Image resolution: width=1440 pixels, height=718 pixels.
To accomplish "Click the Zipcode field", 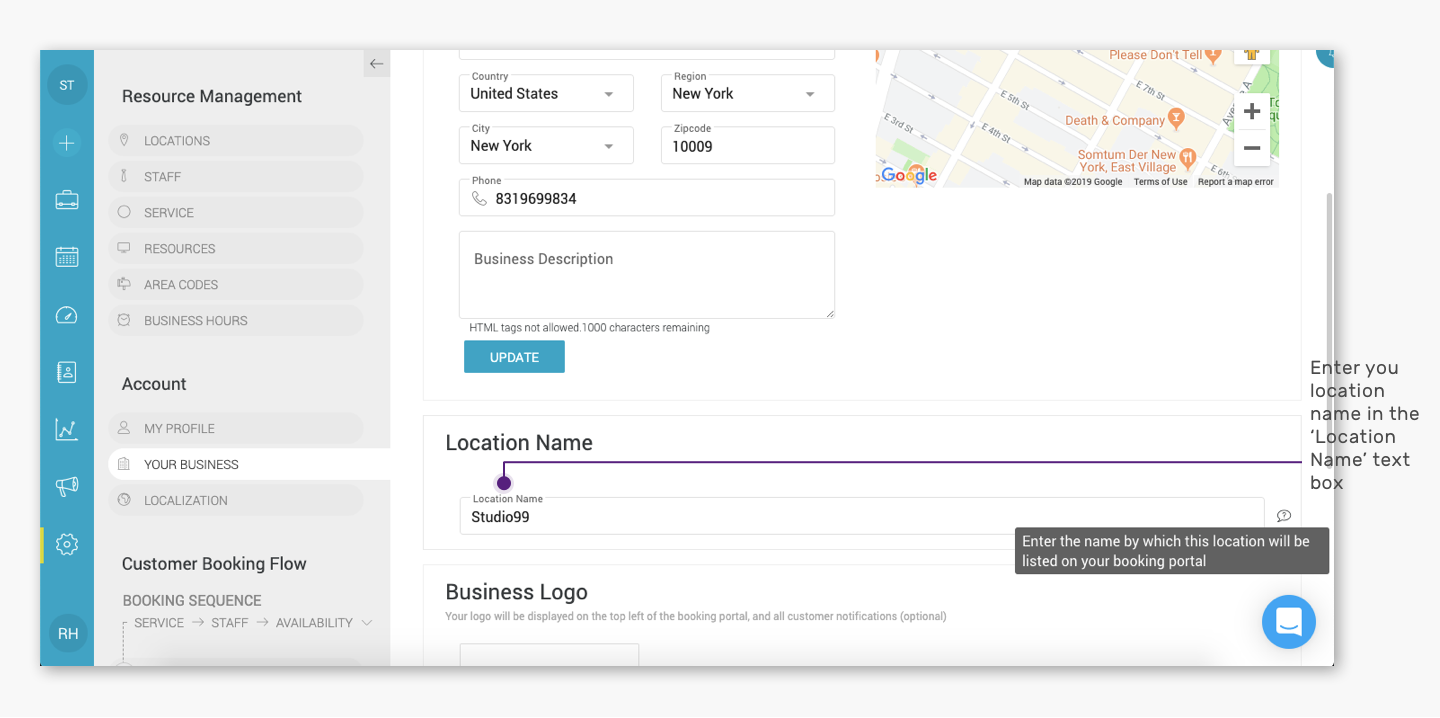I will coord(748,145).
